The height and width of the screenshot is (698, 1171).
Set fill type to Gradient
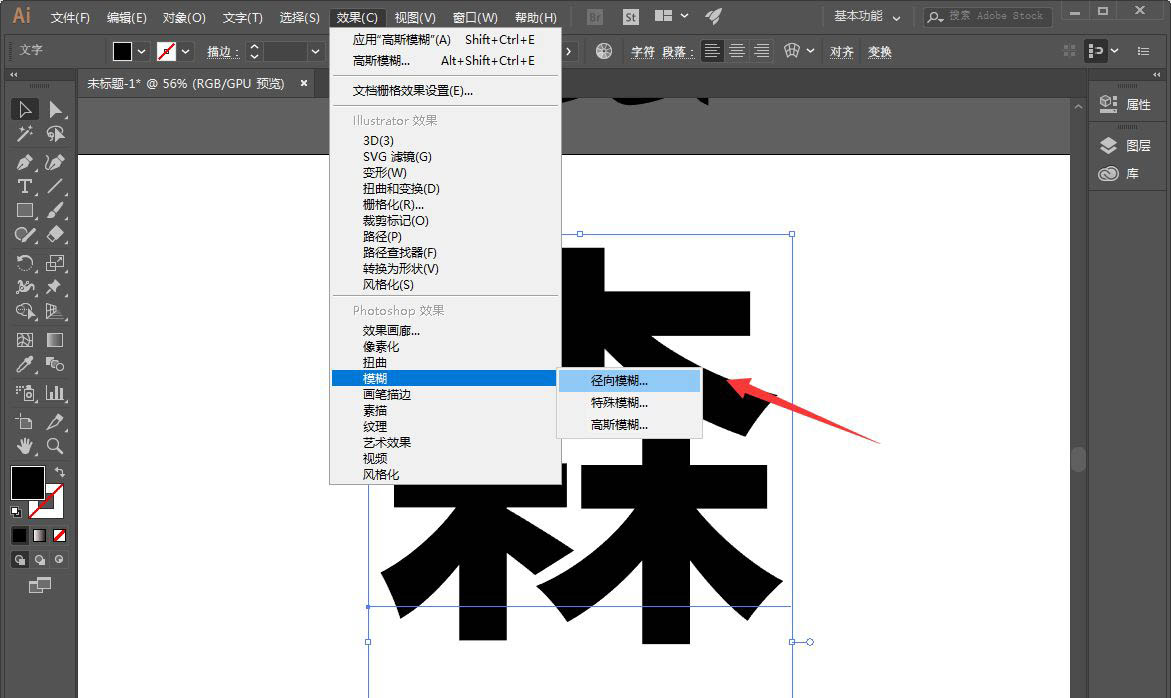(40, 535)
